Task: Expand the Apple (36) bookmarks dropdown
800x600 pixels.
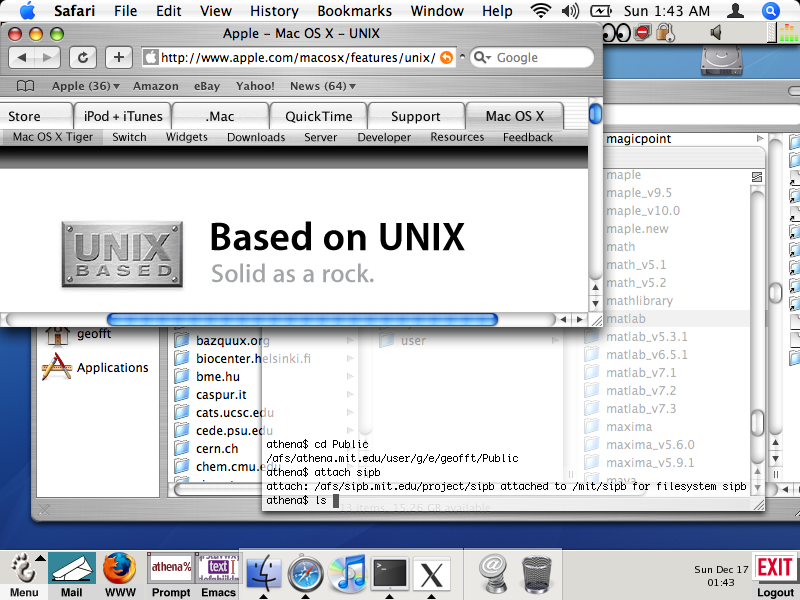Action: pyautogui.click(x=85, y=86)
